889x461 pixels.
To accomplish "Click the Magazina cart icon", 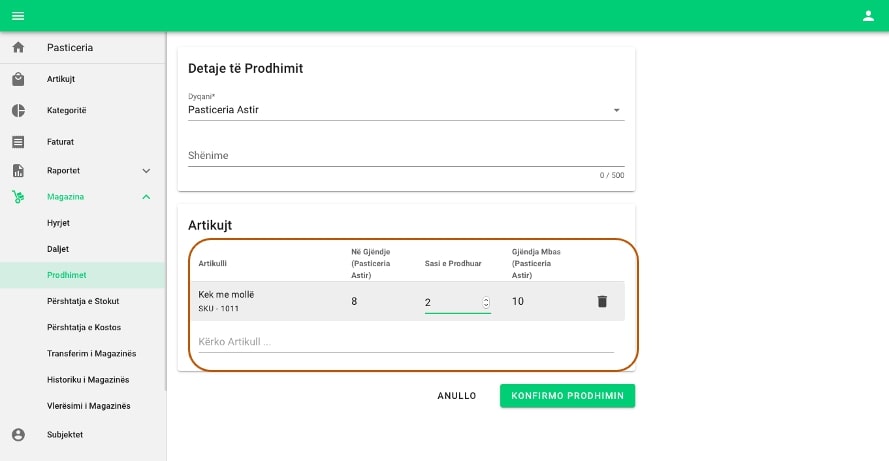I will (18, 197).
